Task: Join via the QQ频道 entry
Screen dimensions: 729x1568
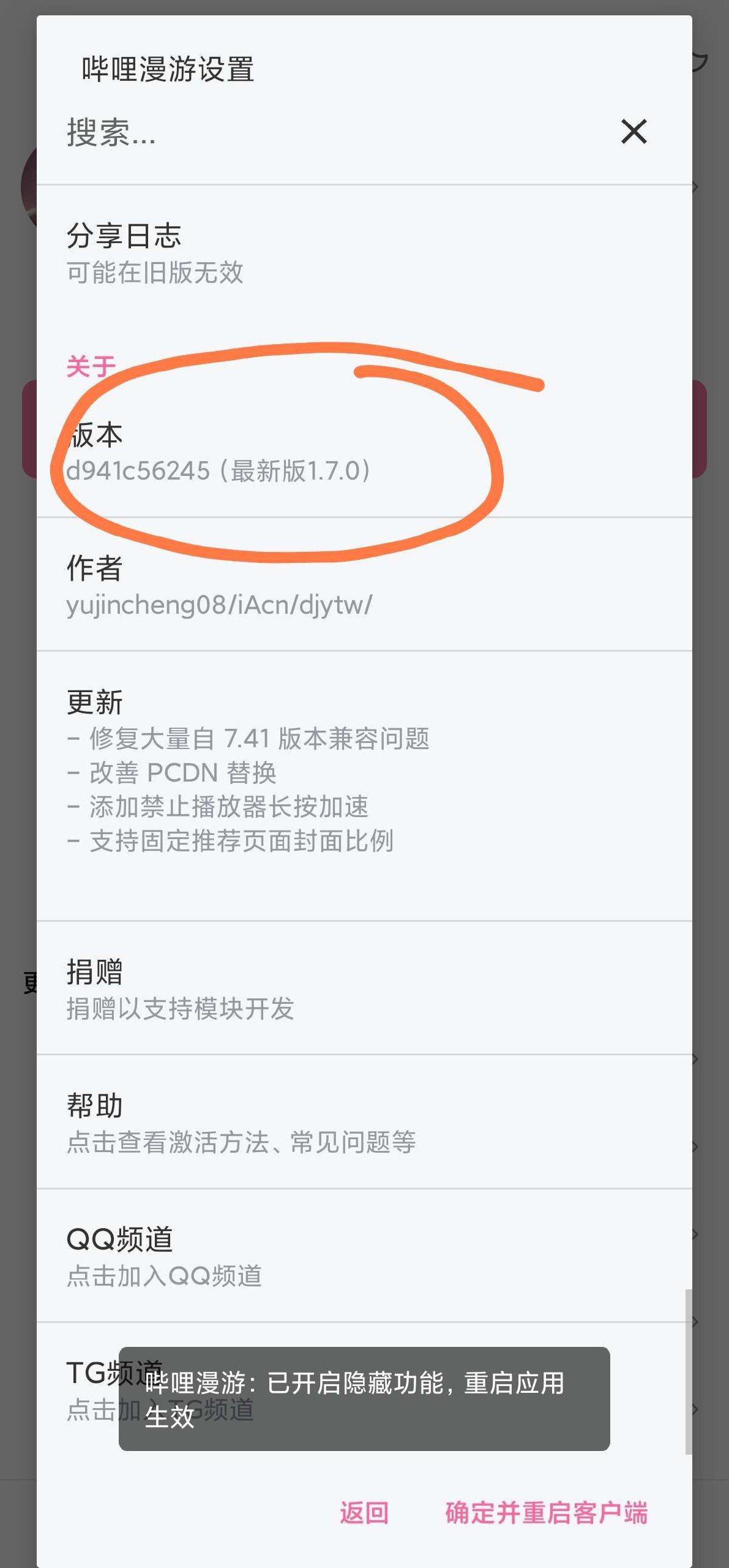Action: pos(364,1256)
